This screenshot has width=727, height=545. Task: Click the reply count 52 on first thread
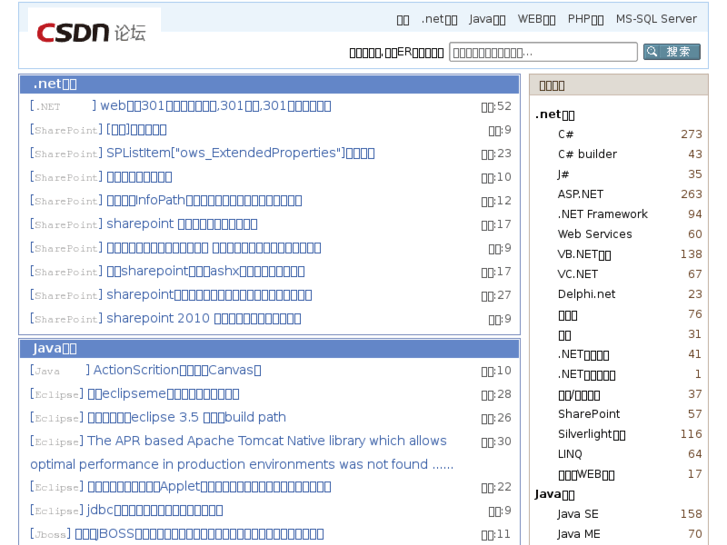496,107
